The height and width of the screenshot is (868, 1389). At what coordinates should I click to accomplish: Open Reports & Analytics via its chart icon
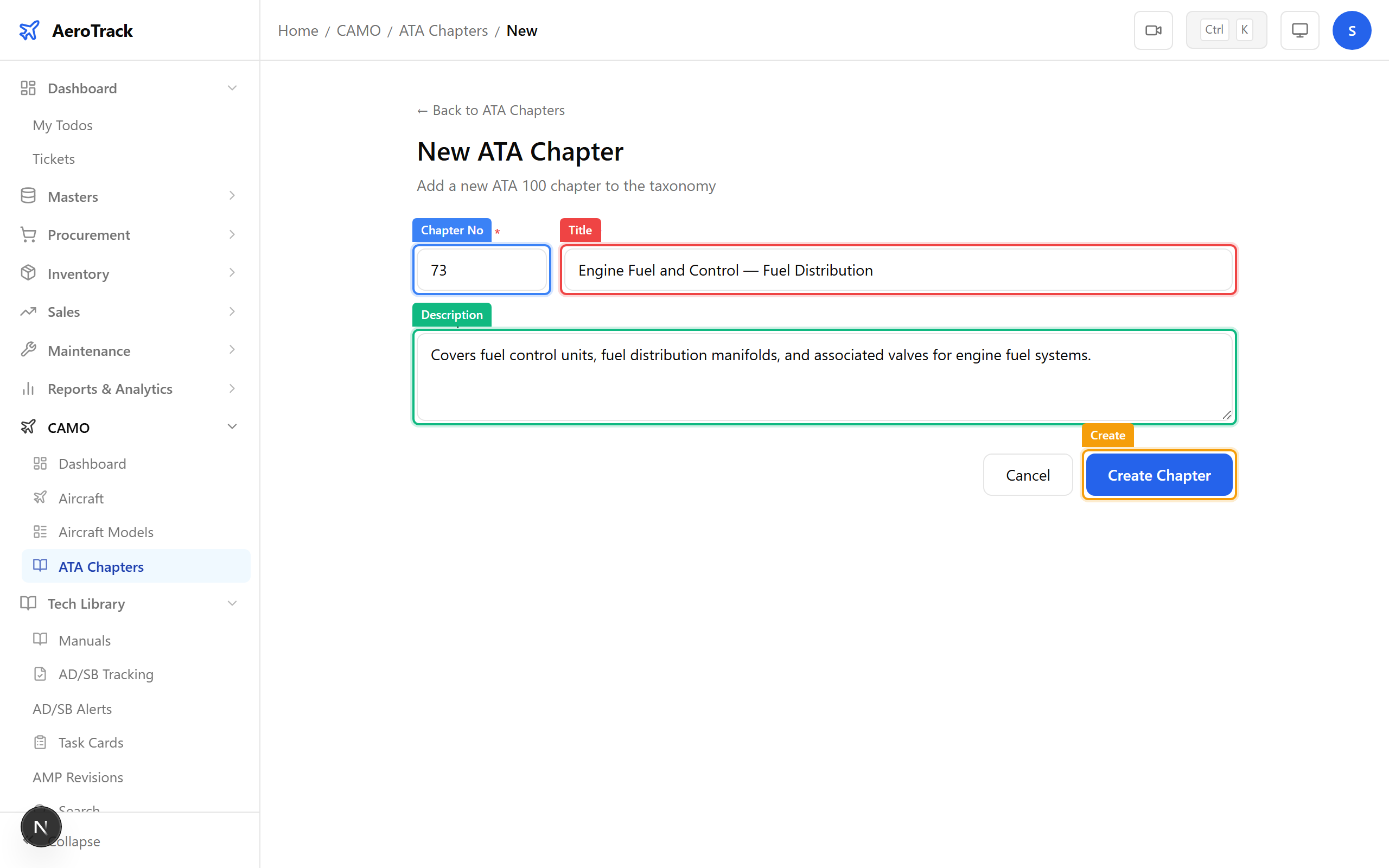pyautogui.click(x=28, y=388)
